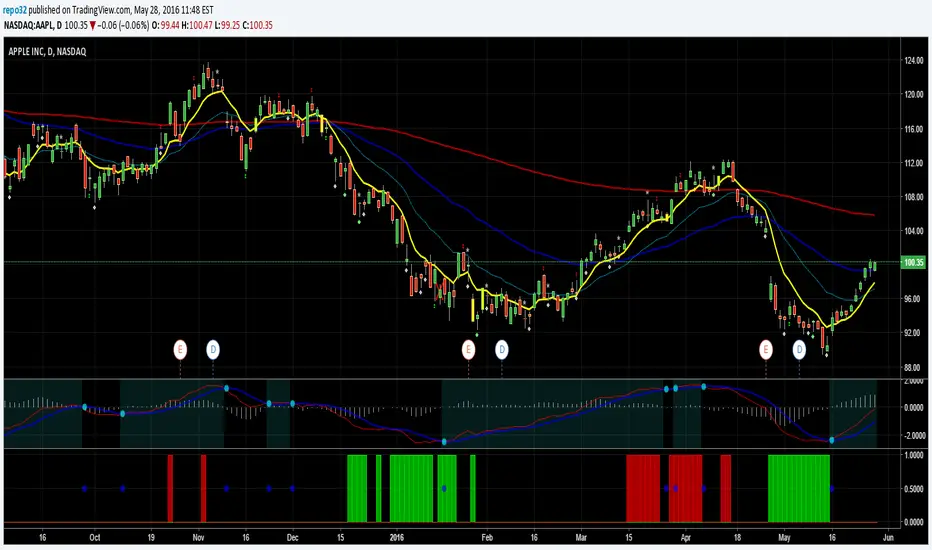Screen dimensions: 932x550
Task: Click the Close value C:100.35 in header
Action: (257, 25)
